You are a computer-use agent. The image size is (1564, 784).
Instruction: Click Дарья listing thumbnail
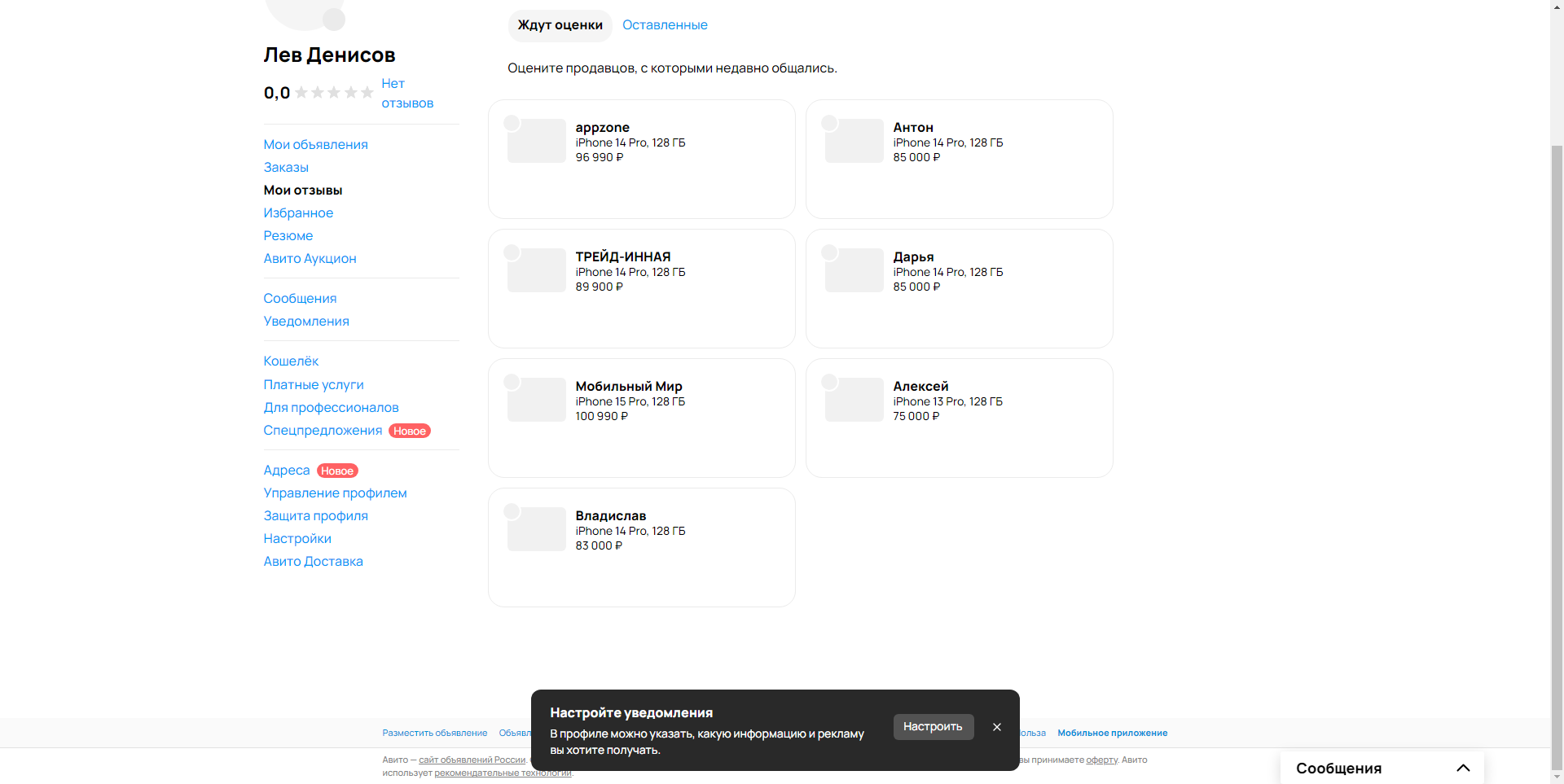(x=854, y=270)
